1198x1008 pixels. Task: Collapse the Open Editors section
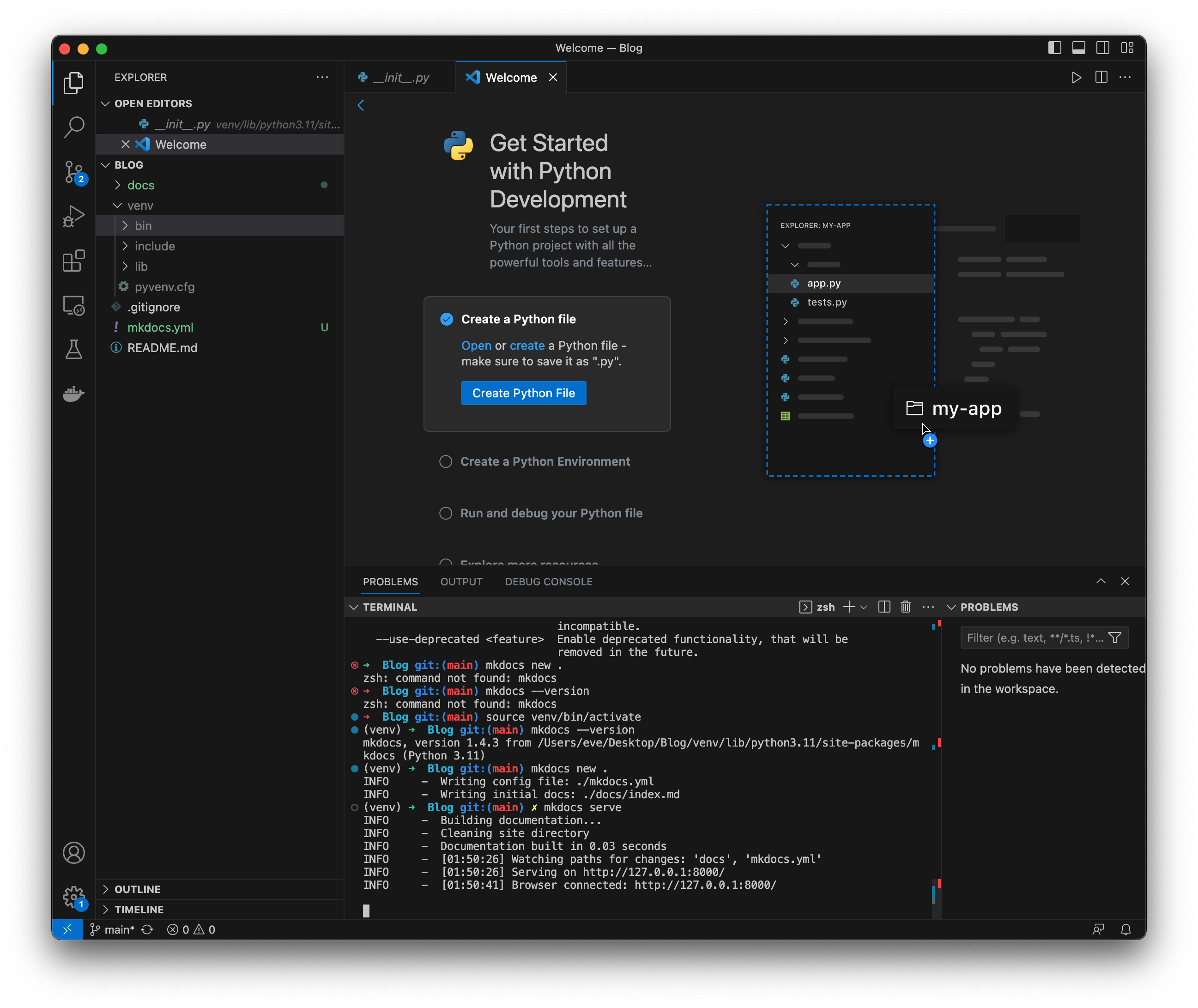[220, 103]
